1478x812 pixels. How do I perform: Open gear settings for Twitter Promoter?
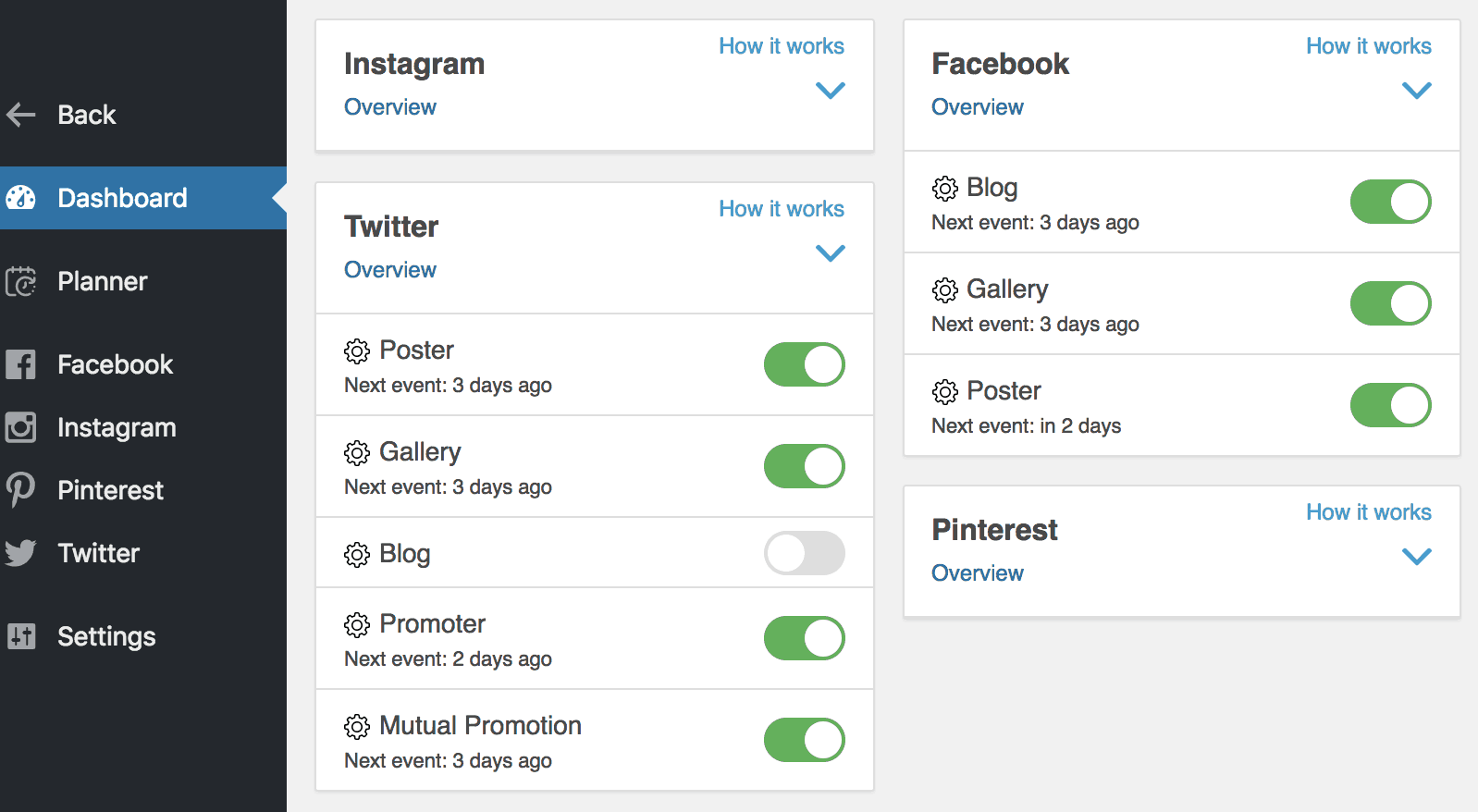(357, 625)
